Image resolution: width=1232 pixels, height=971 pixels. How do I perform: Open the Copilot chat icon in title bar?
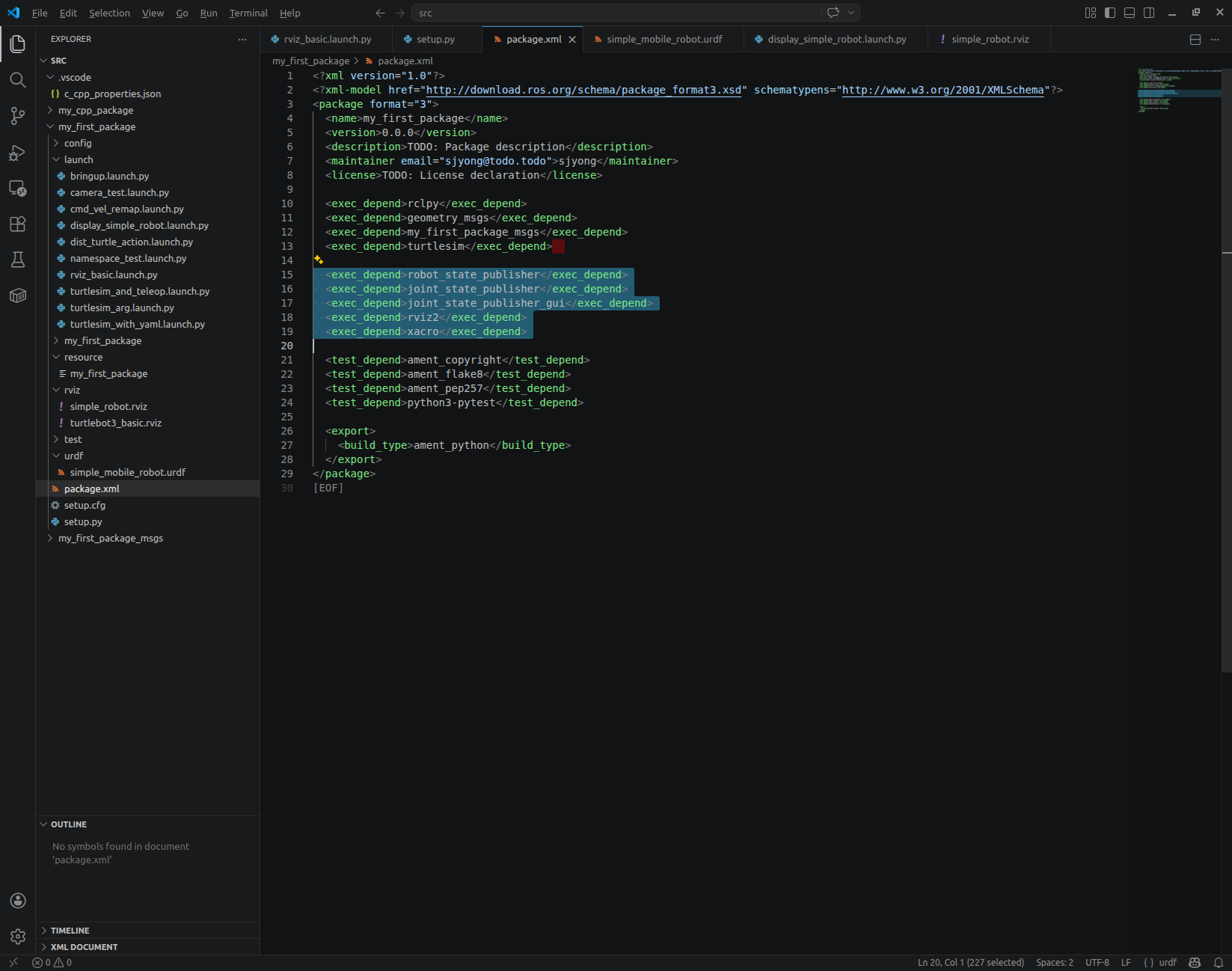(x=833, y=13)
